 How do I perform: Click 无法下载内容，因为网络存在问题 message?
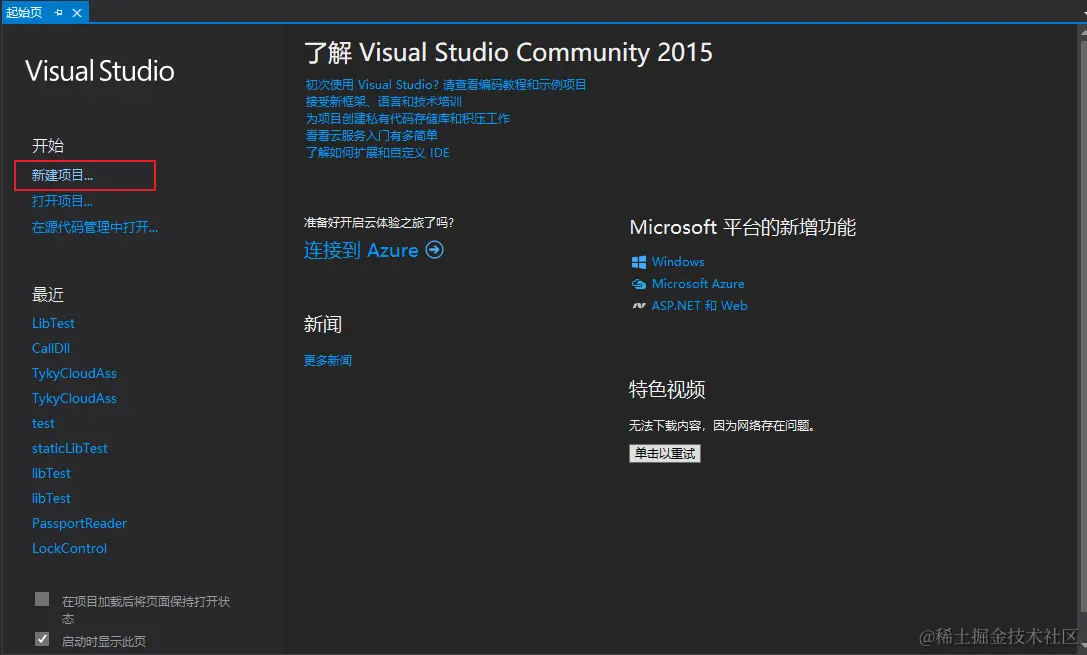tap(722, 426)
